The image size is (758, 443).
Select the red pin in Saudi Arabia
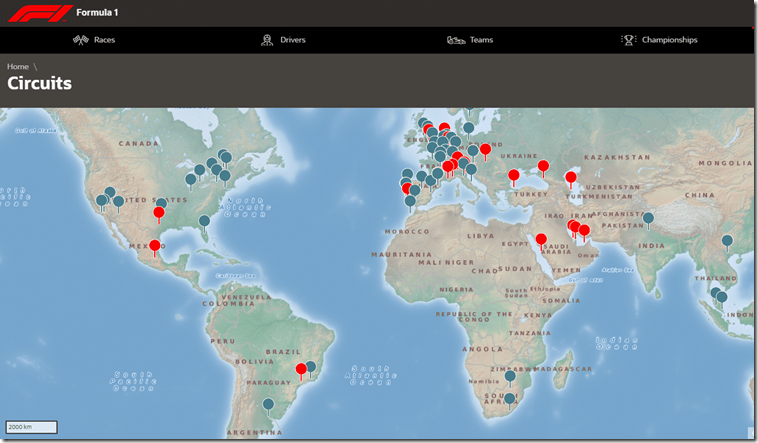pos(541,240)
